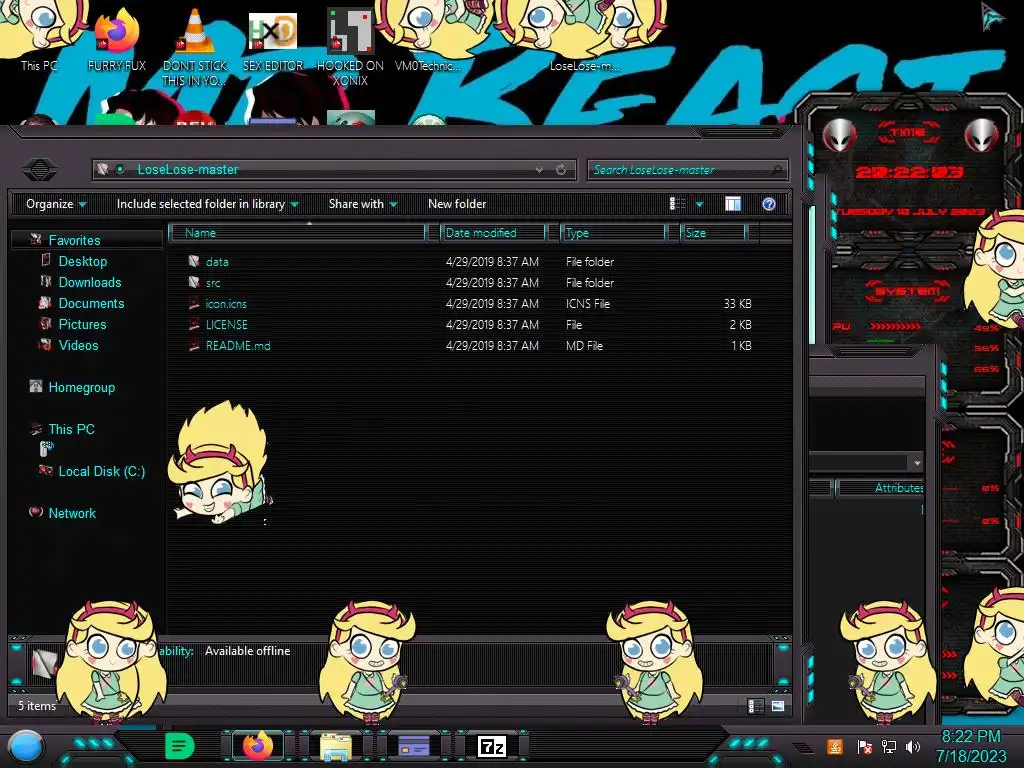Sort by the Name column header
1024x768 pixels.
298,232
